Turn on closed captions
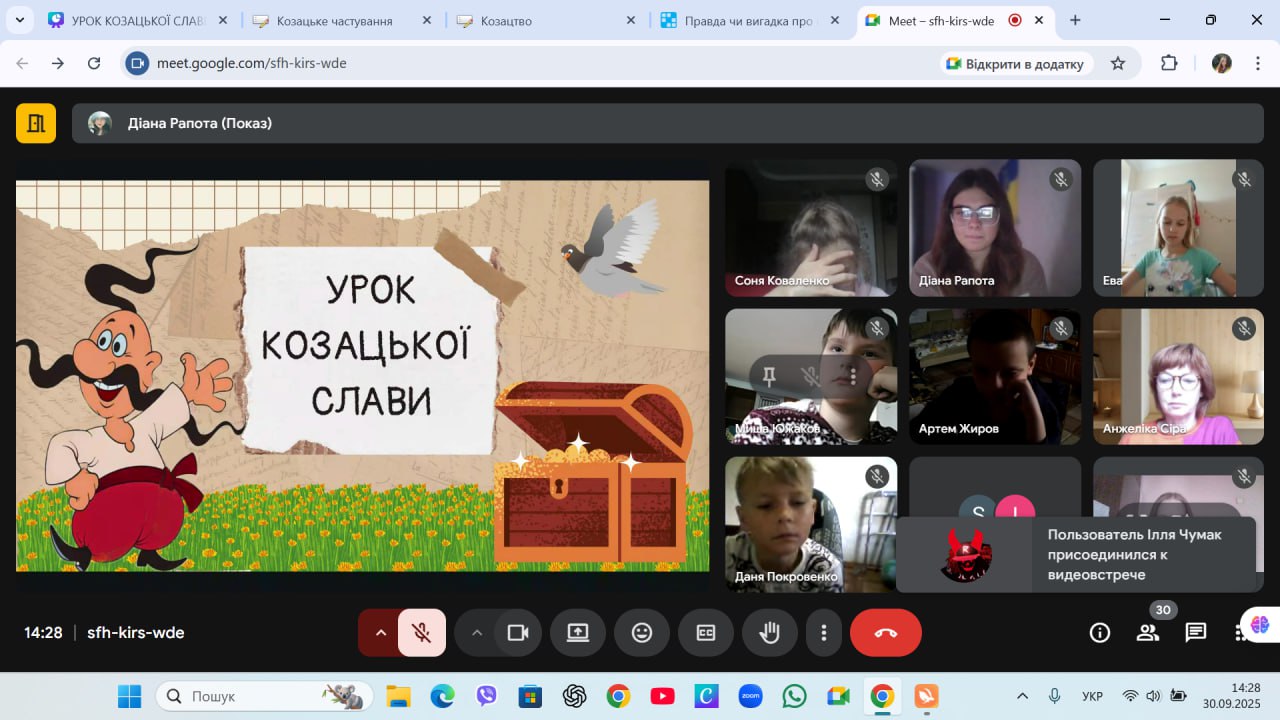The width and height of the screenshot is (1280, 720). (x=705, y=633)
